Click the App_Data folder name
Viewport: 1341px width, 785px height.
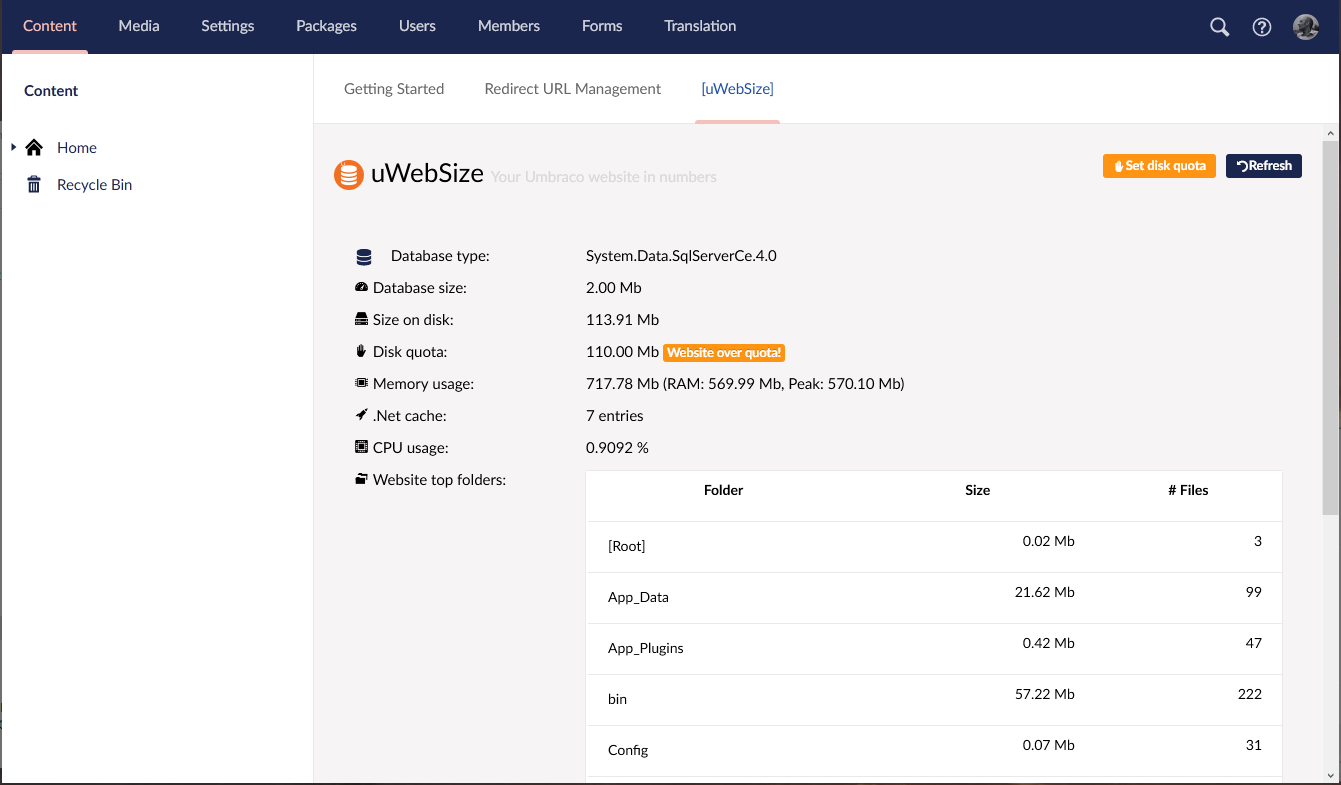pos(638,597)
